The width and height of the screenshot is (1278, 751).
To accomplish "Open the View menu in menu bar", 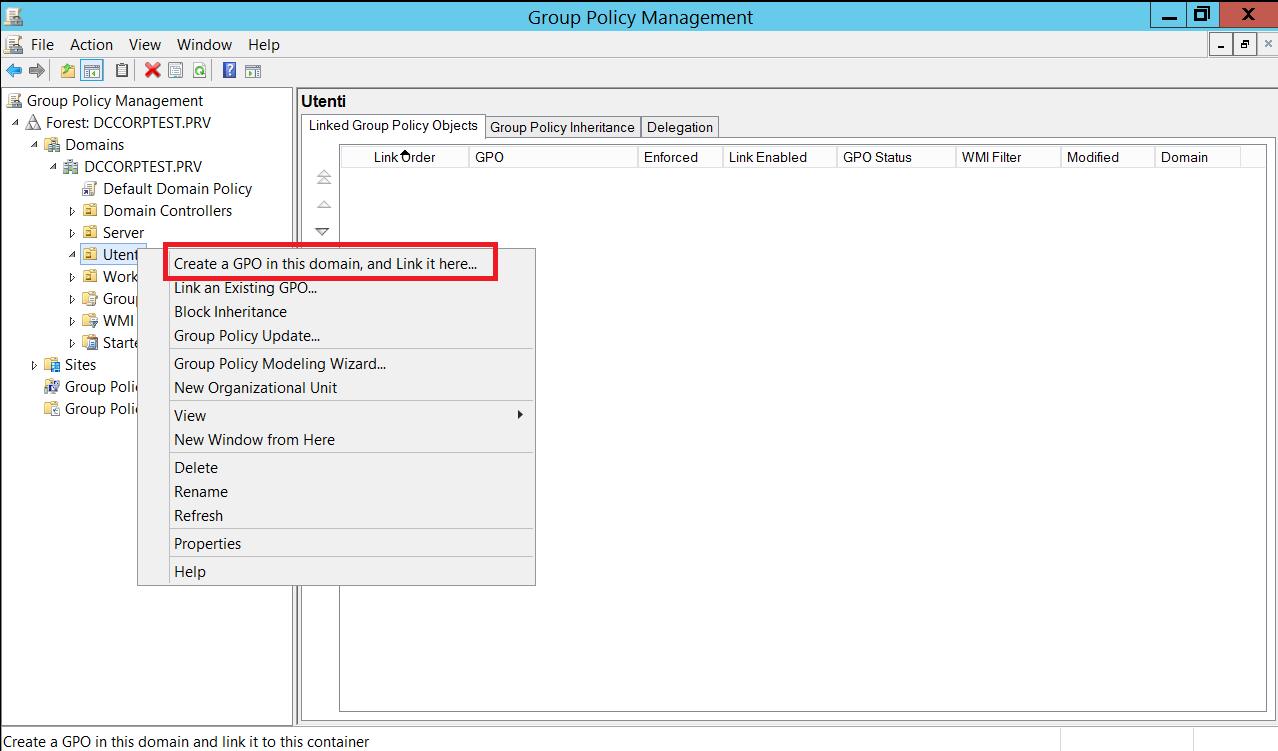I will (x=145, y=45).
